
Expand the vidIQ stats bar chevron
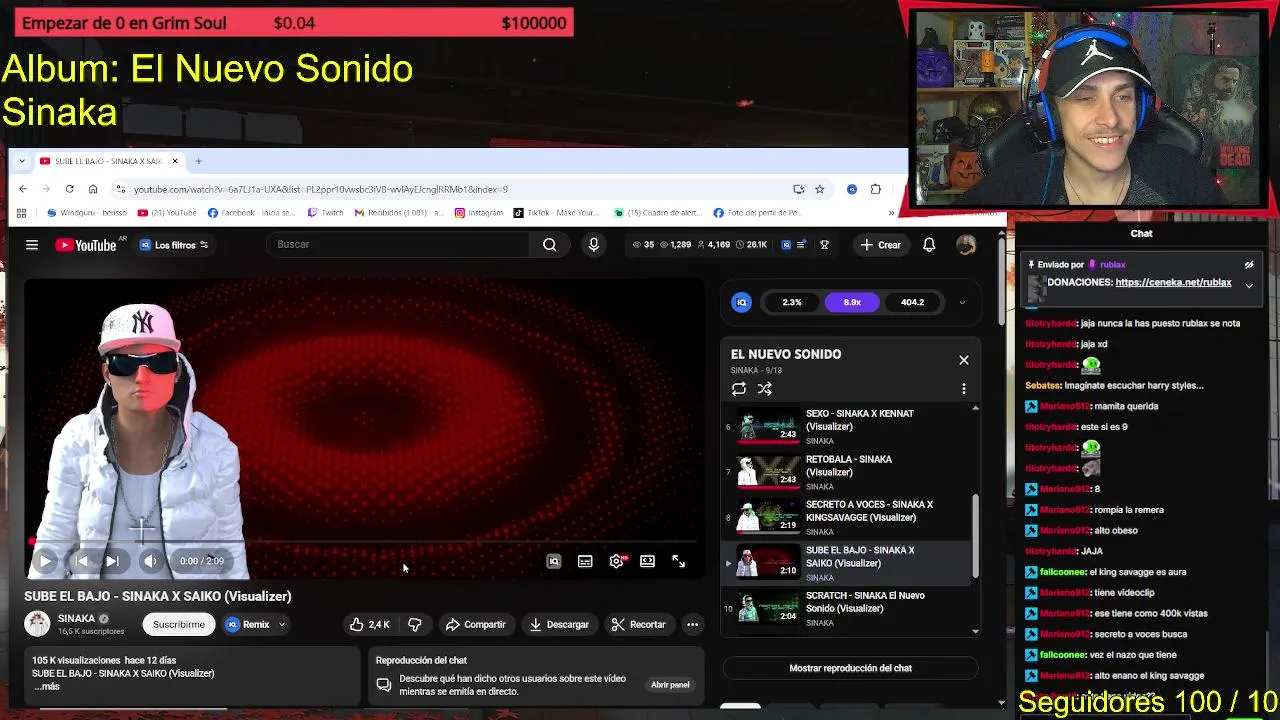coord(962,302)
